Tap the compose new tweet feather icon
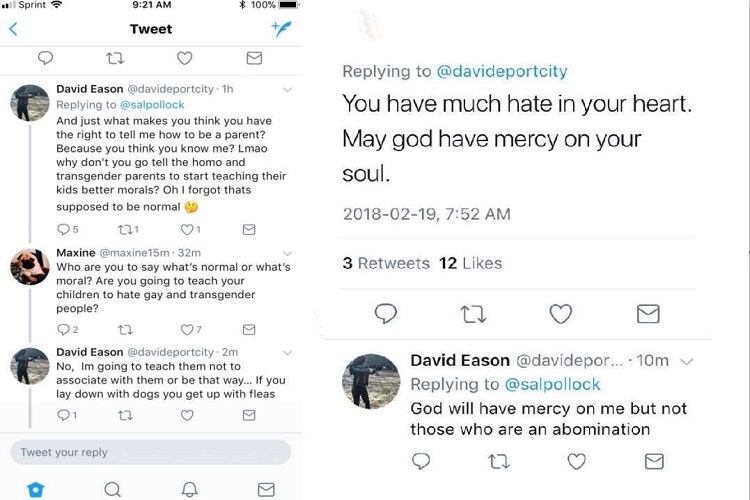The width and height of the screenshot is (750, 500). (281, 29)
